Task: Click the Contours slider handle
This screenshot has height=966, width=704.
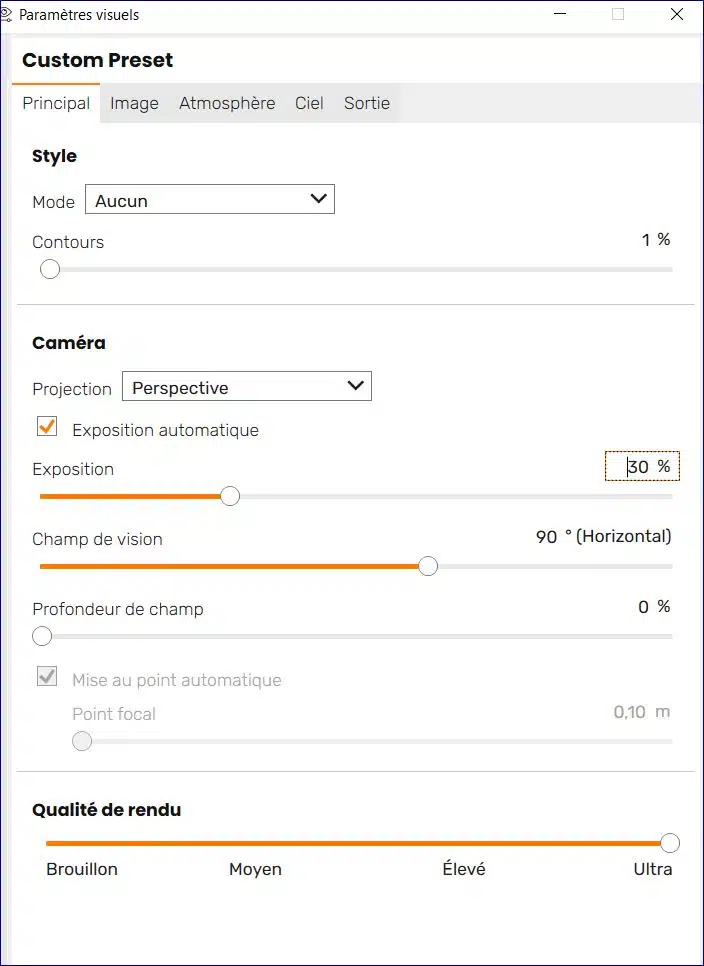Action: 50,270
